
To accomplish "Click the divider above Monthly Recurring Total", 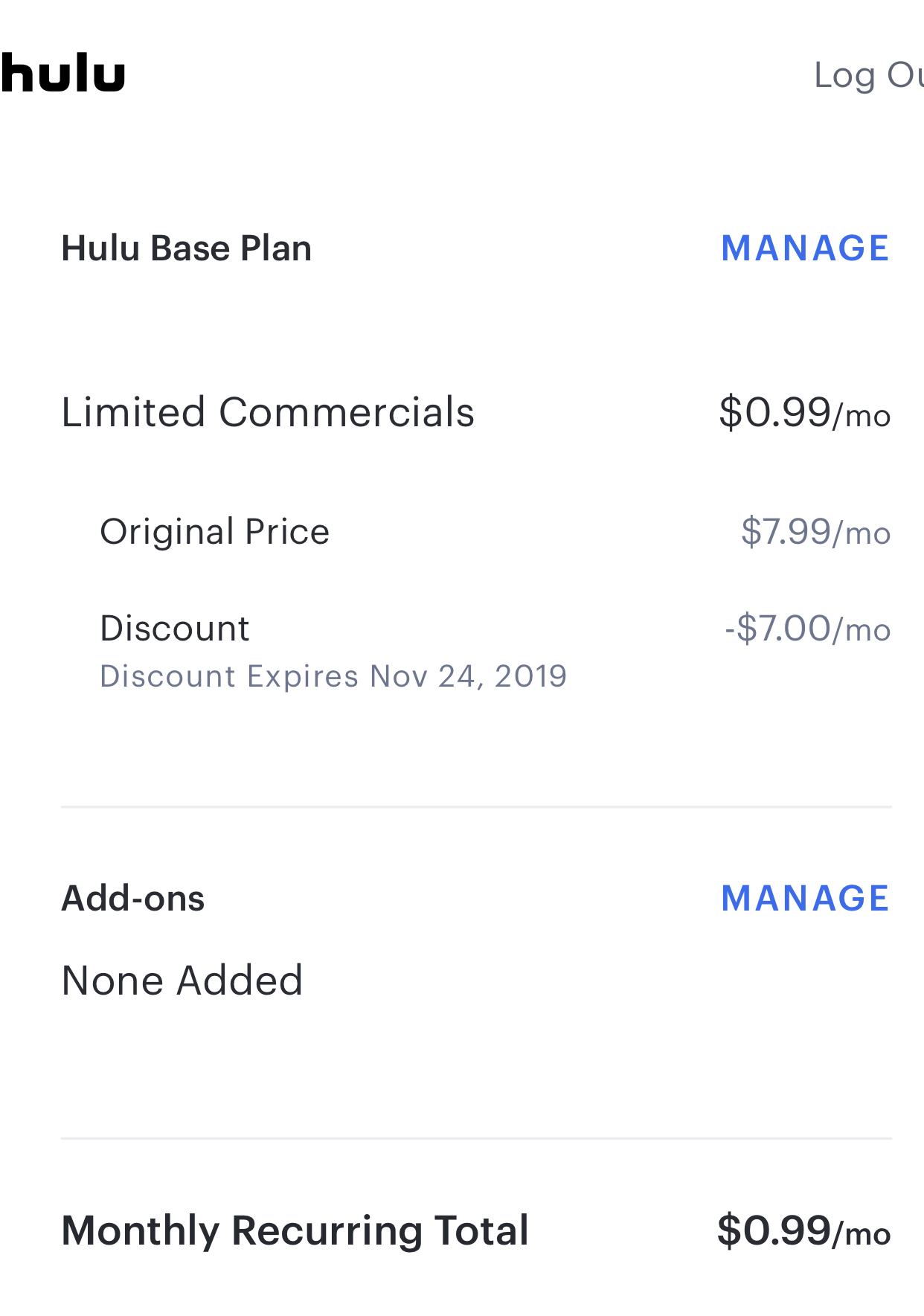I will tap(476, 1138).
